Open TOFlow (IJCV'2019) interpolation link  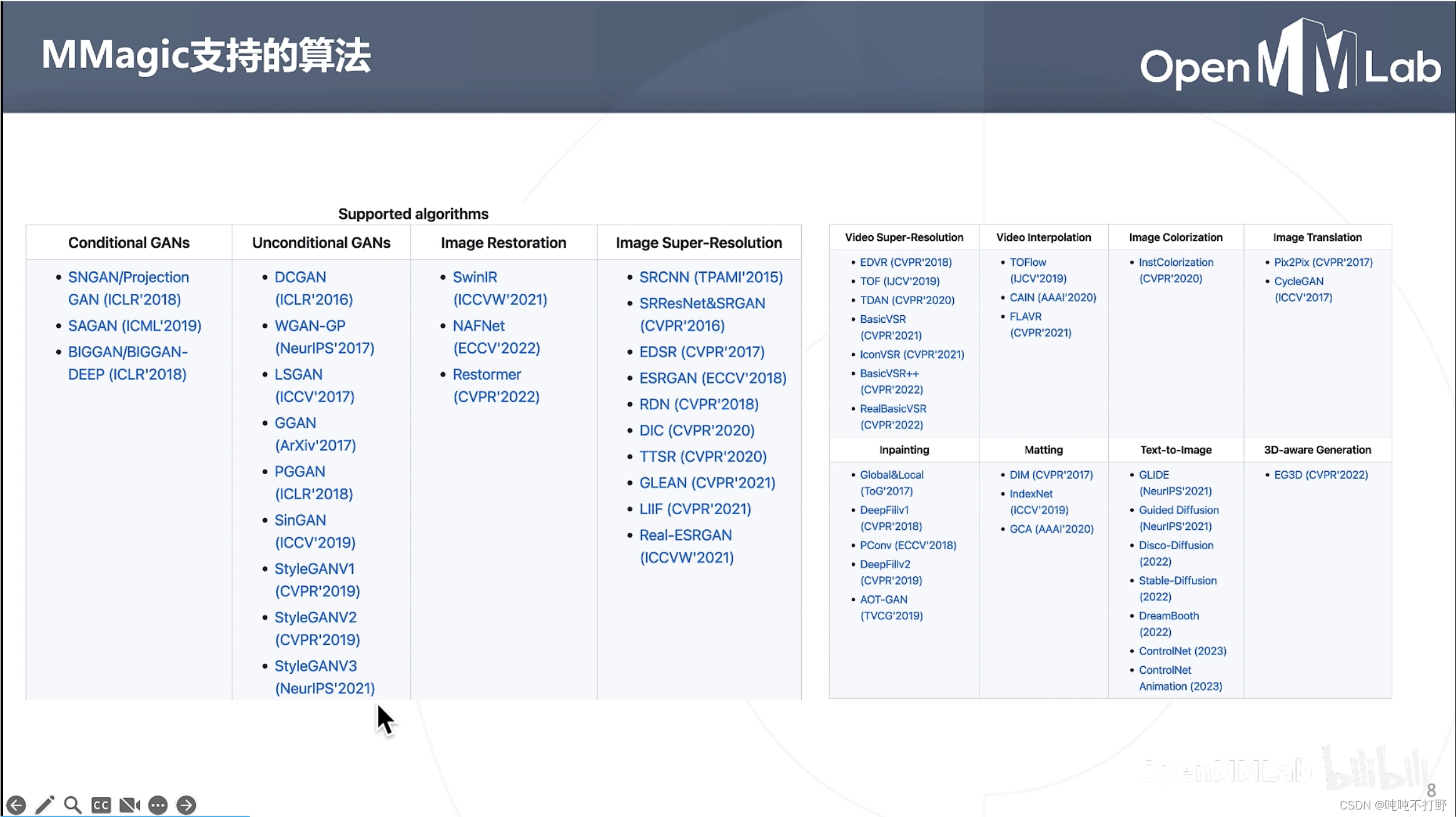[1038, 270]
